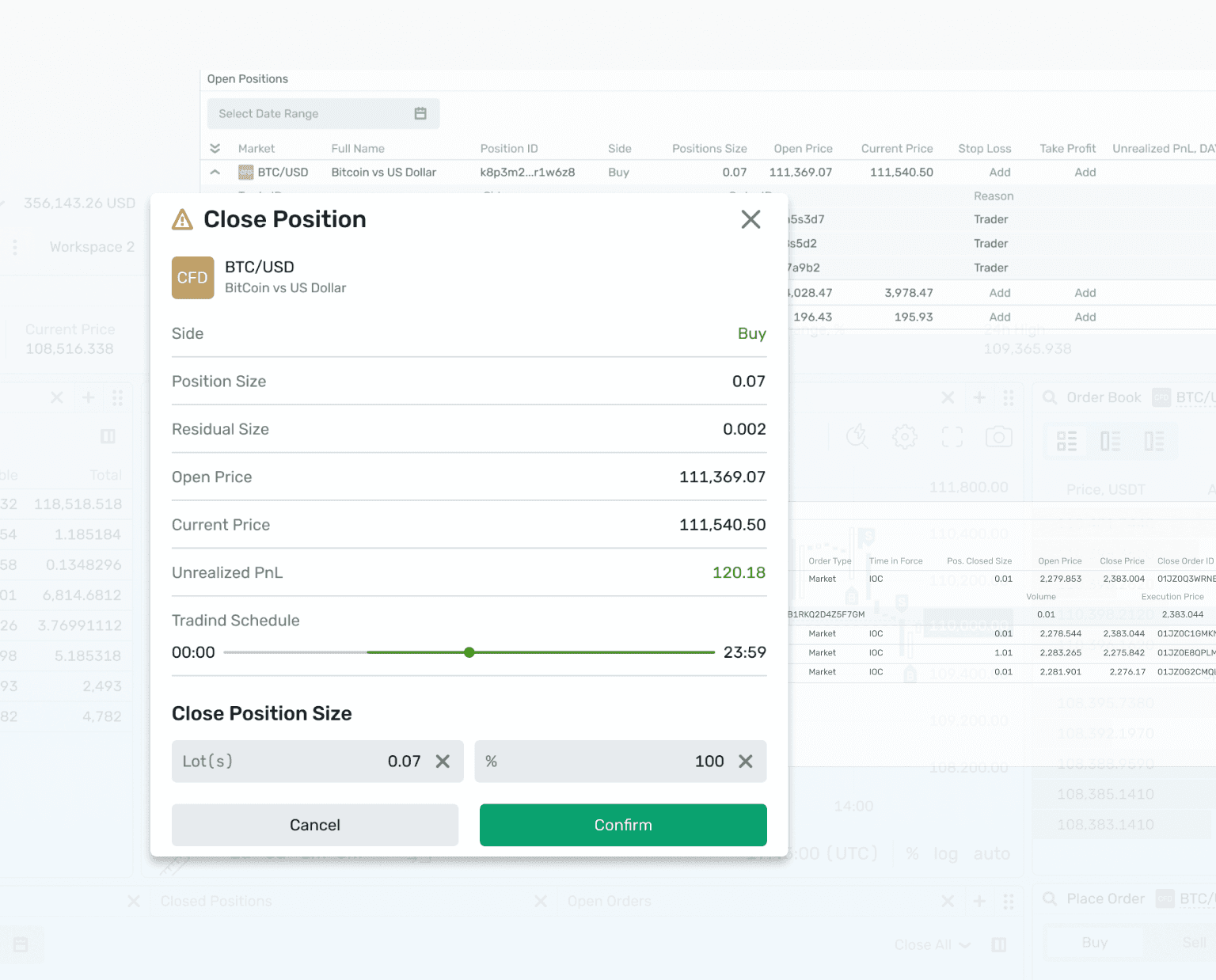Click the bottom panel column layout icon
Screen dimensions: 1216x980
[999, 944]
